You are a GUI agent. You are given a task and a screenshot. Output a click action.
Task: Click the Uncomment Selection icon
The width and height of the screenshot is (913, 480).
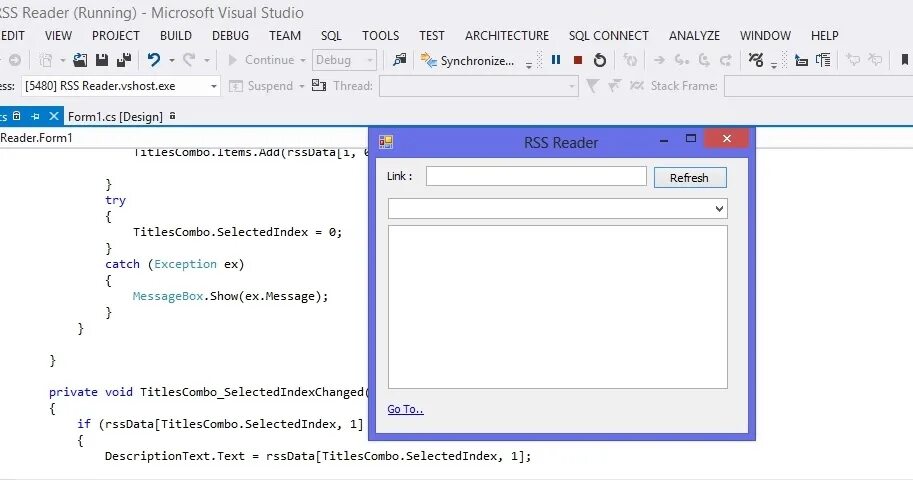coord(875,60)
